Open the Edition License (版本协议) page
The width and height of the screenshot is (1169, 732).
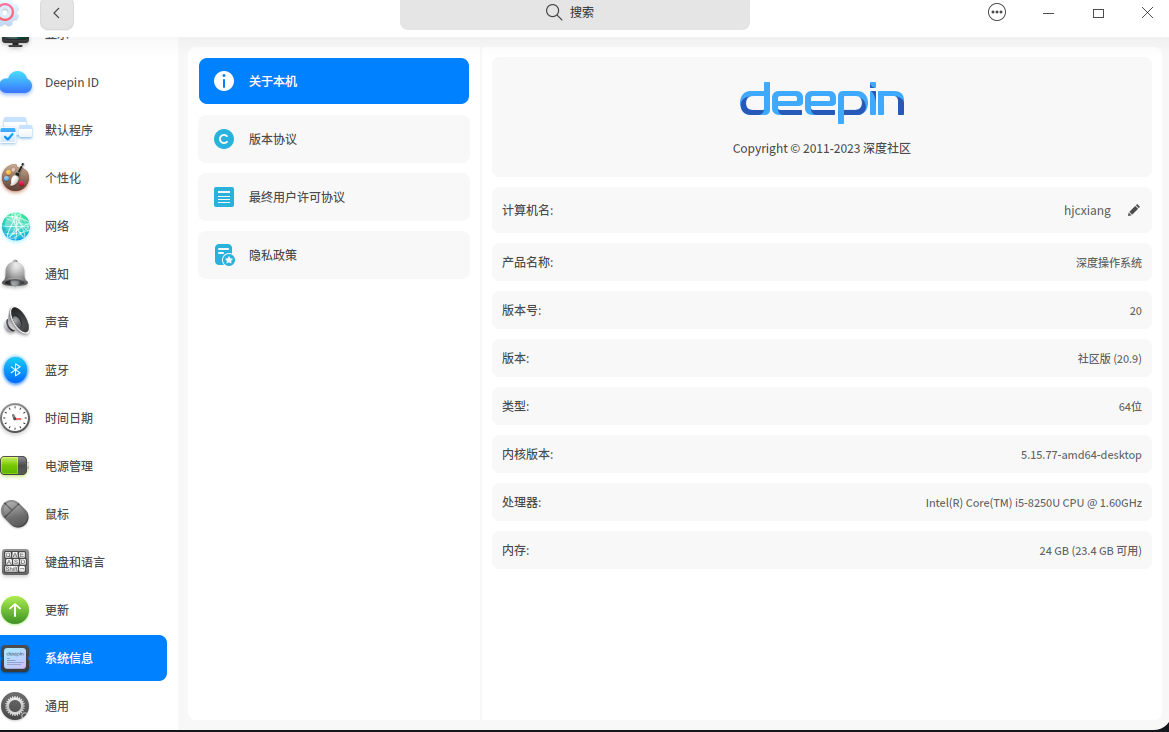tap(334, 139)
